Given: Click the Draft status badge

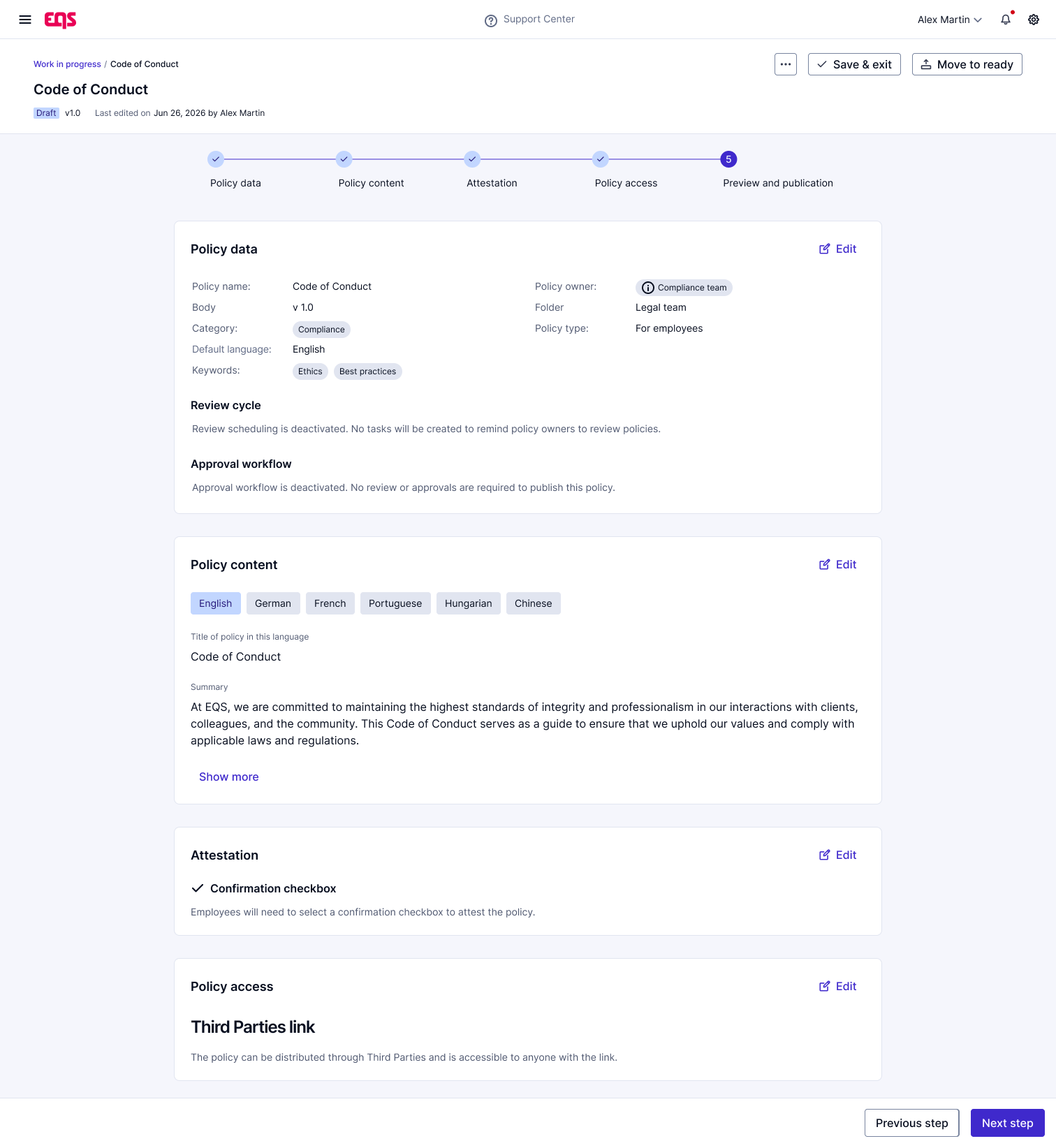Looking at the screenshot, I should (x=46, y=113).
